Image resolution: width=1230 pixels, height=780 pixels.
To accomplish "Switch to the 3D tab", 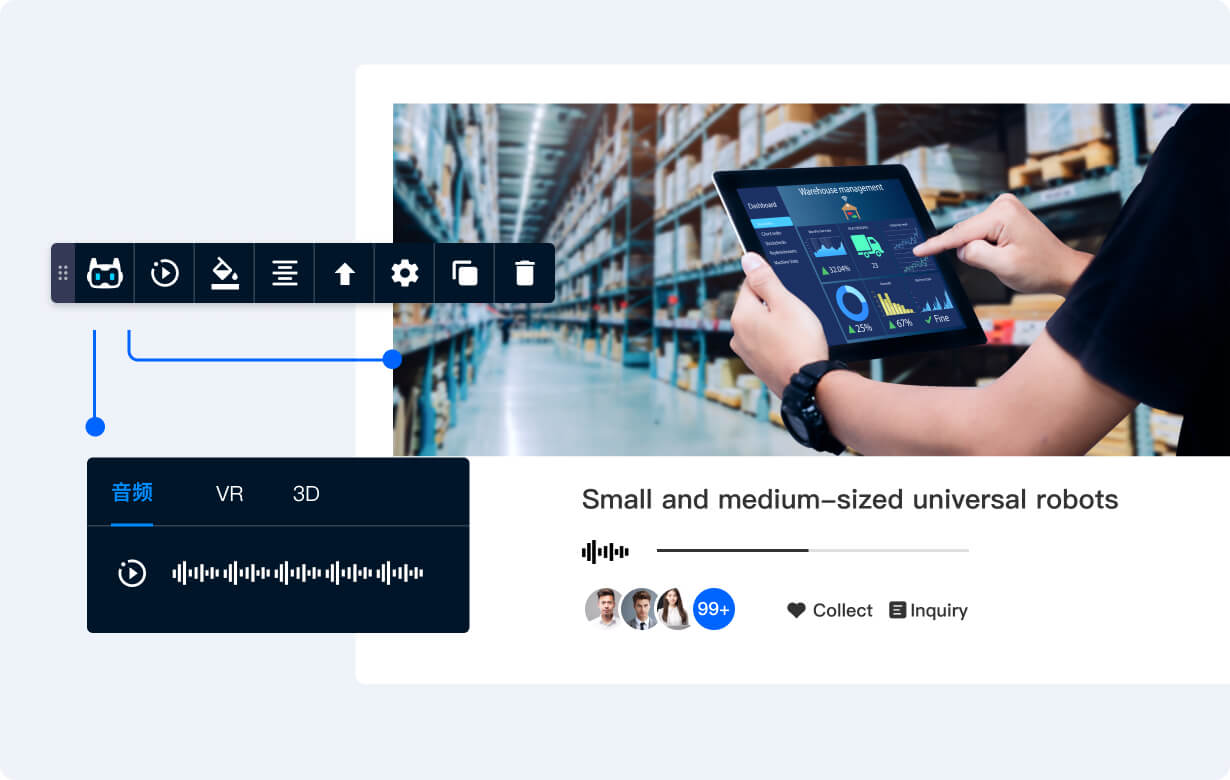I will (x=306, y=493).
